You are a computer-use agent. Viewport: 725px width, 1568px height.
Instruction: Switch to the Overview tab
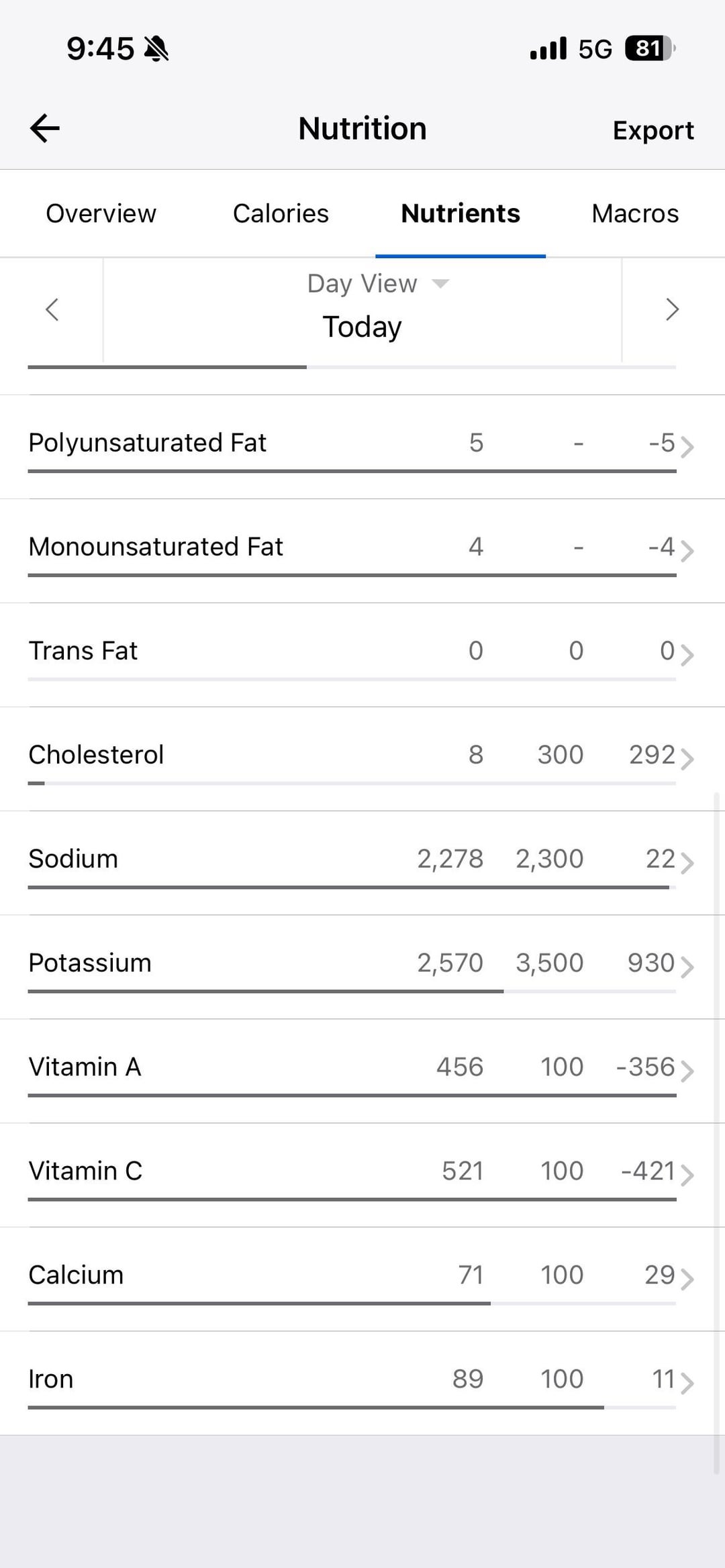[101, 213]
